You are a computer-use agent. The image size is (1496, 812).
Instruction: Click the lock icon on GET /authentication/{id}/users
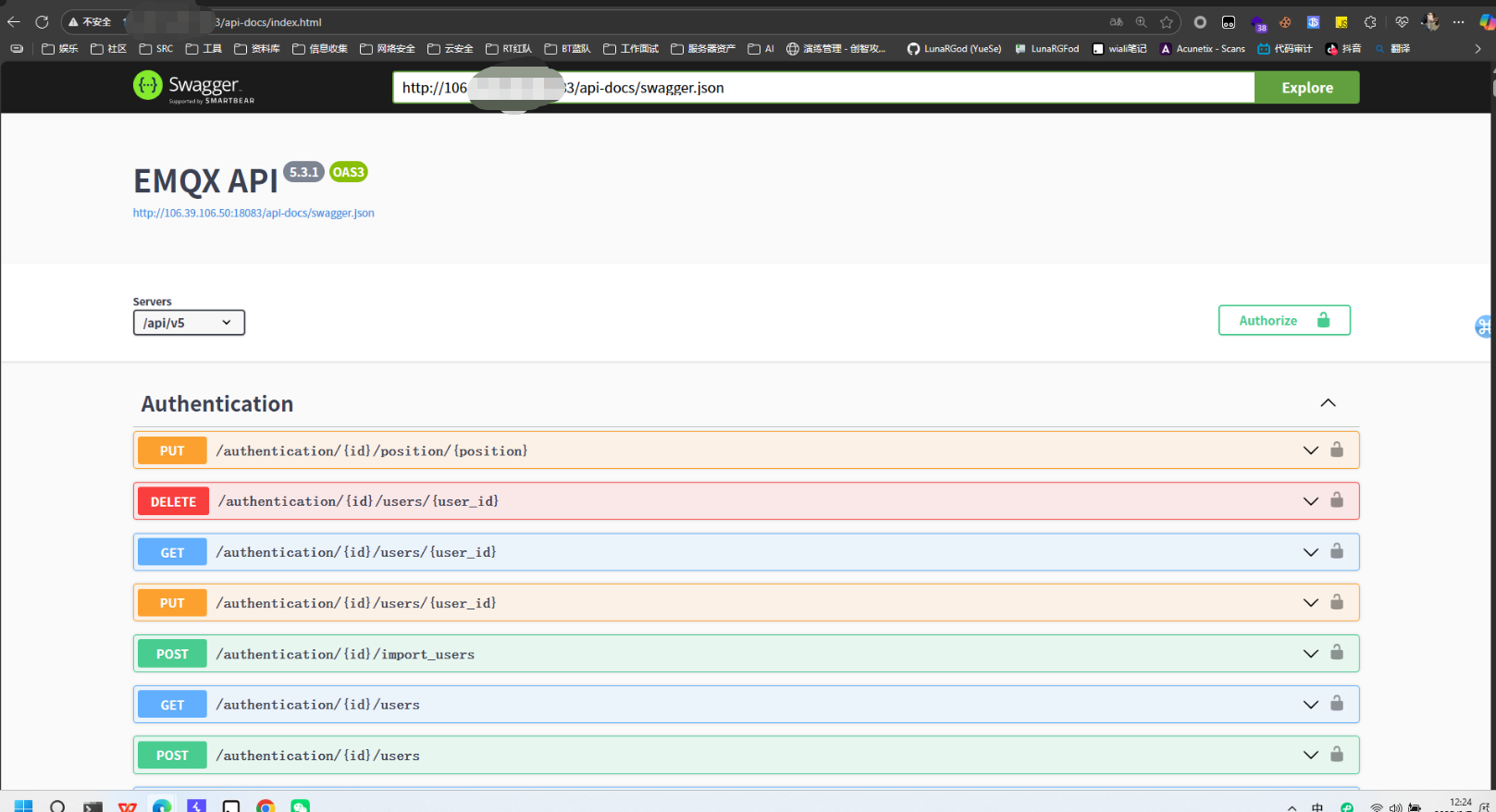pyautogui.click(x=1337, y=704)
